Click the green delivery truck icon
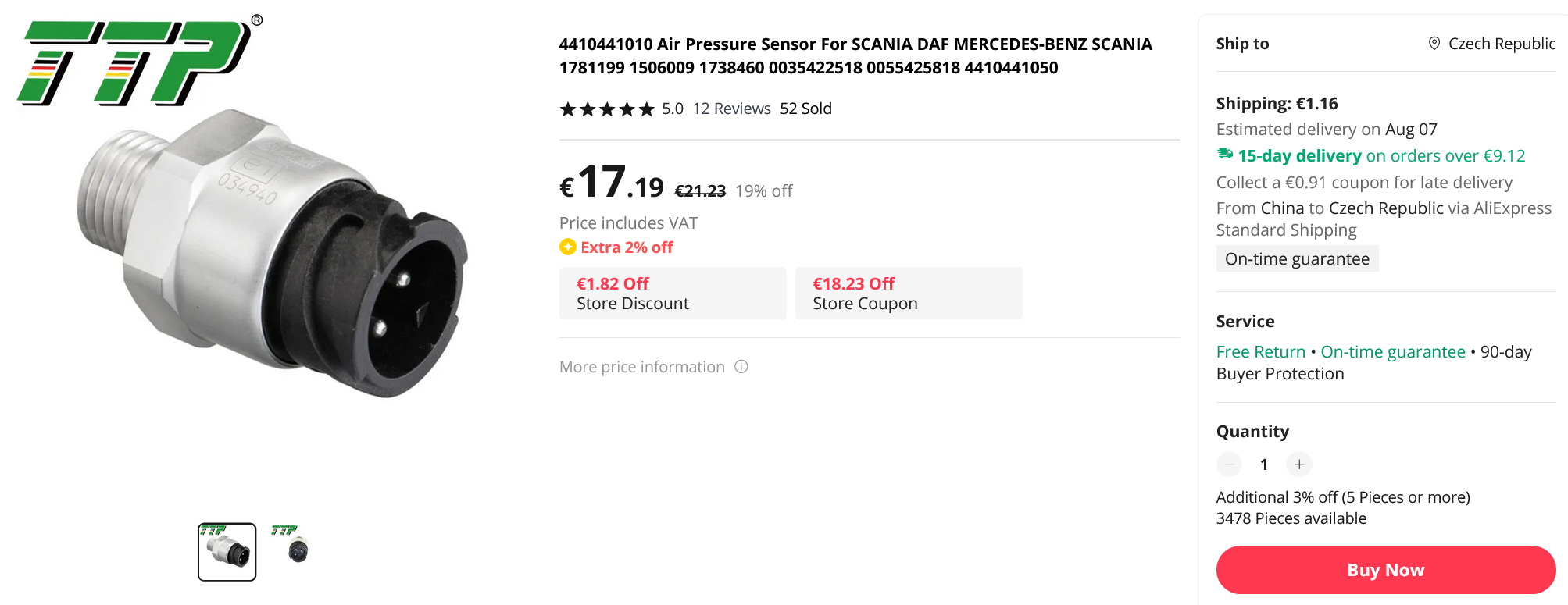1568x605 pixels. pos(1225,155)
